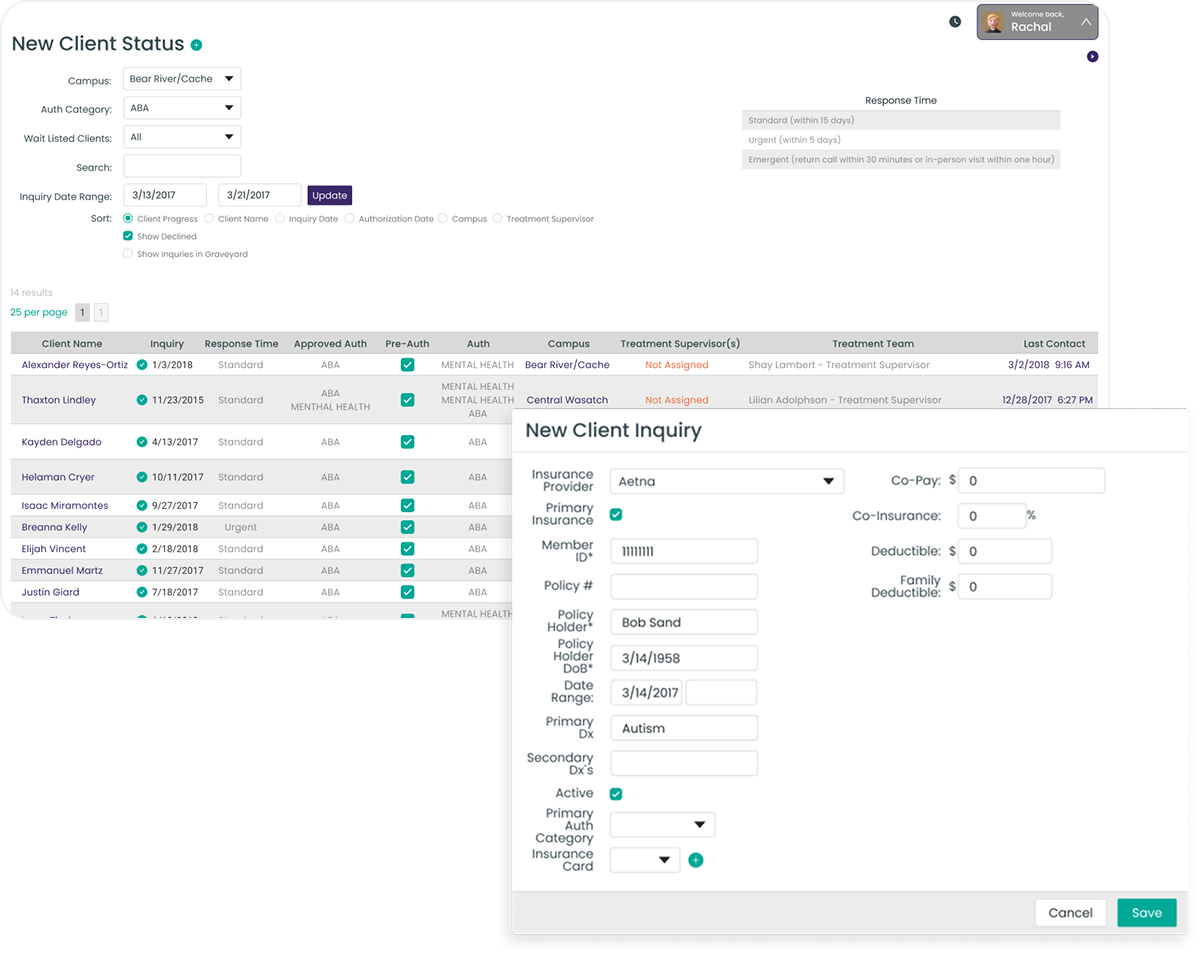
Task: Add an insurance card with the plus icon
Action: pyautogui.click(x=696, y=860)
